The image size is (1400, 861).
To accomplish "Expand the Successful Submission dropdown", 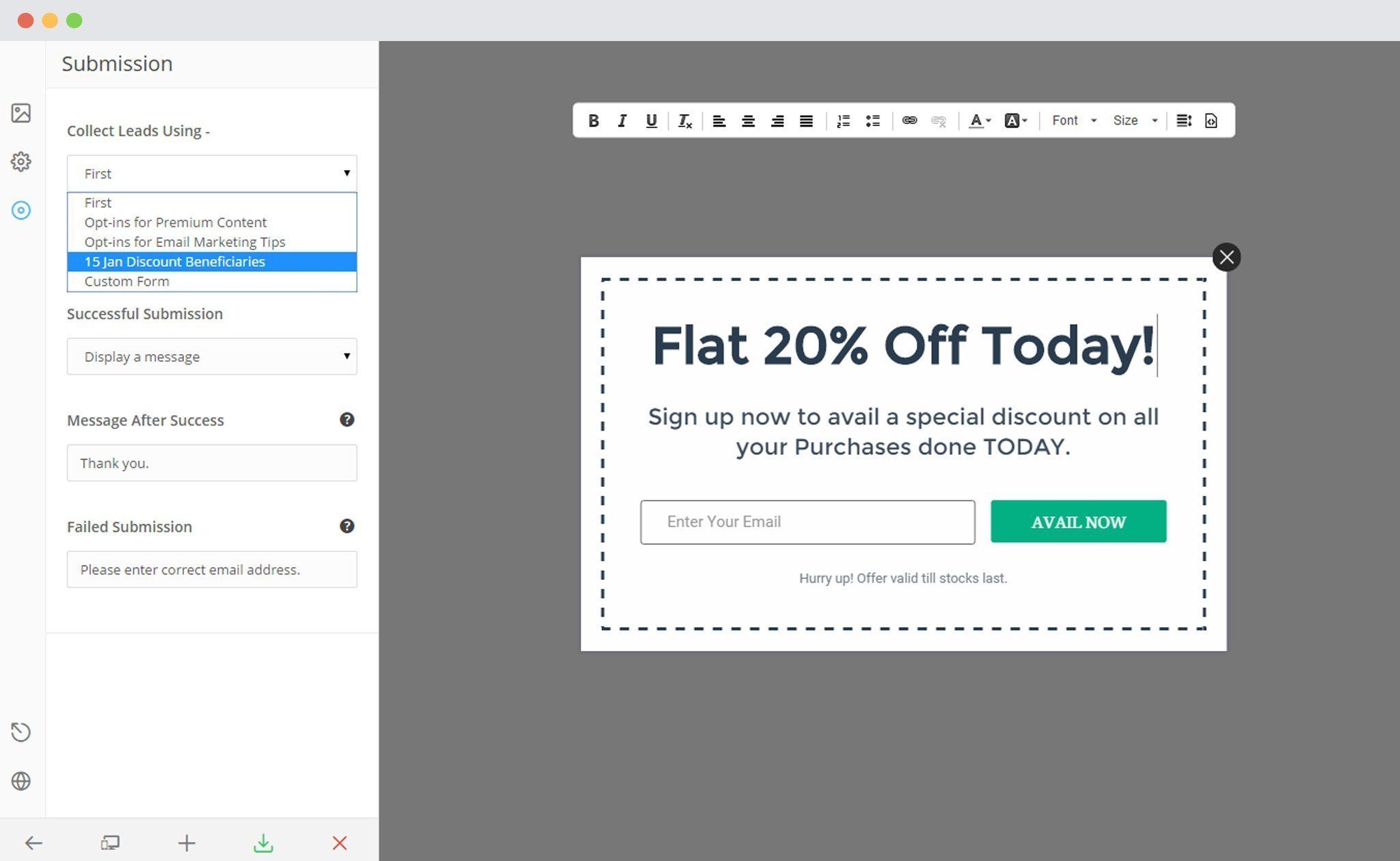I will pos(212,356).
